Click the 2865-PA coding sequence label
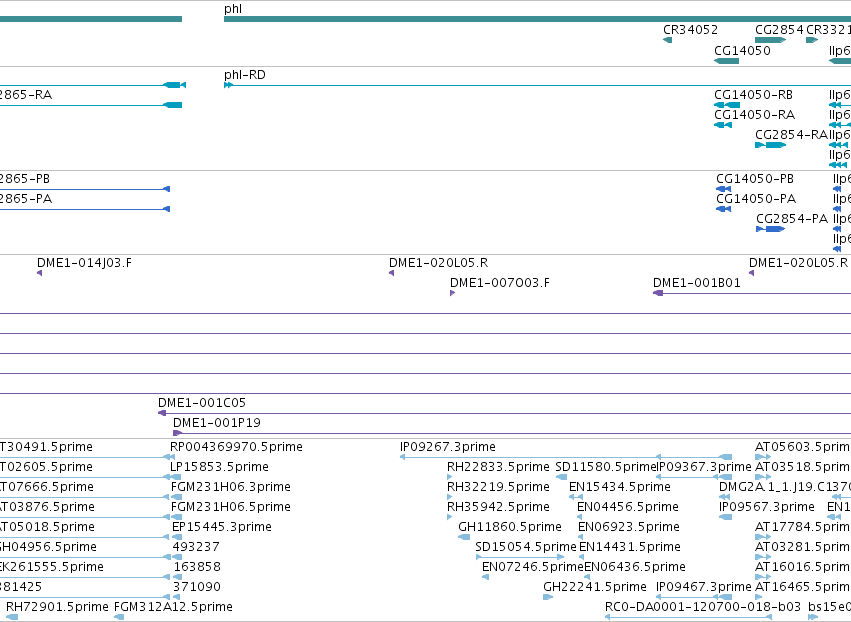Screen dimensions: 851x622 (26, 199)
